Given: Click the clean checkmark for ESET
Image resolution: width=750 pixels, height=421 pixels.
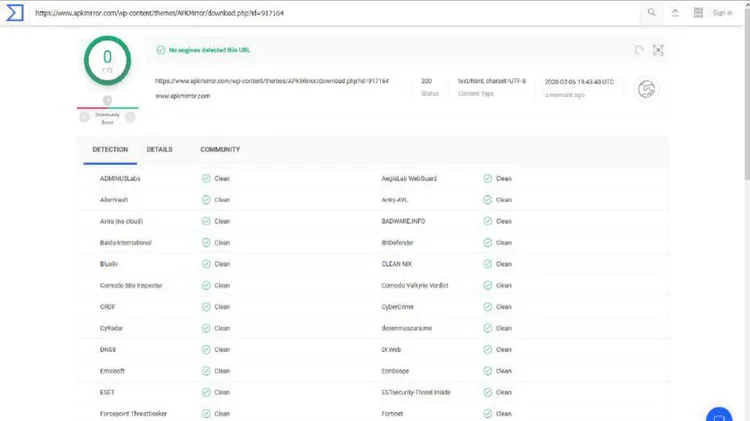Looking at the screenshot, I should tap(206, 392).
